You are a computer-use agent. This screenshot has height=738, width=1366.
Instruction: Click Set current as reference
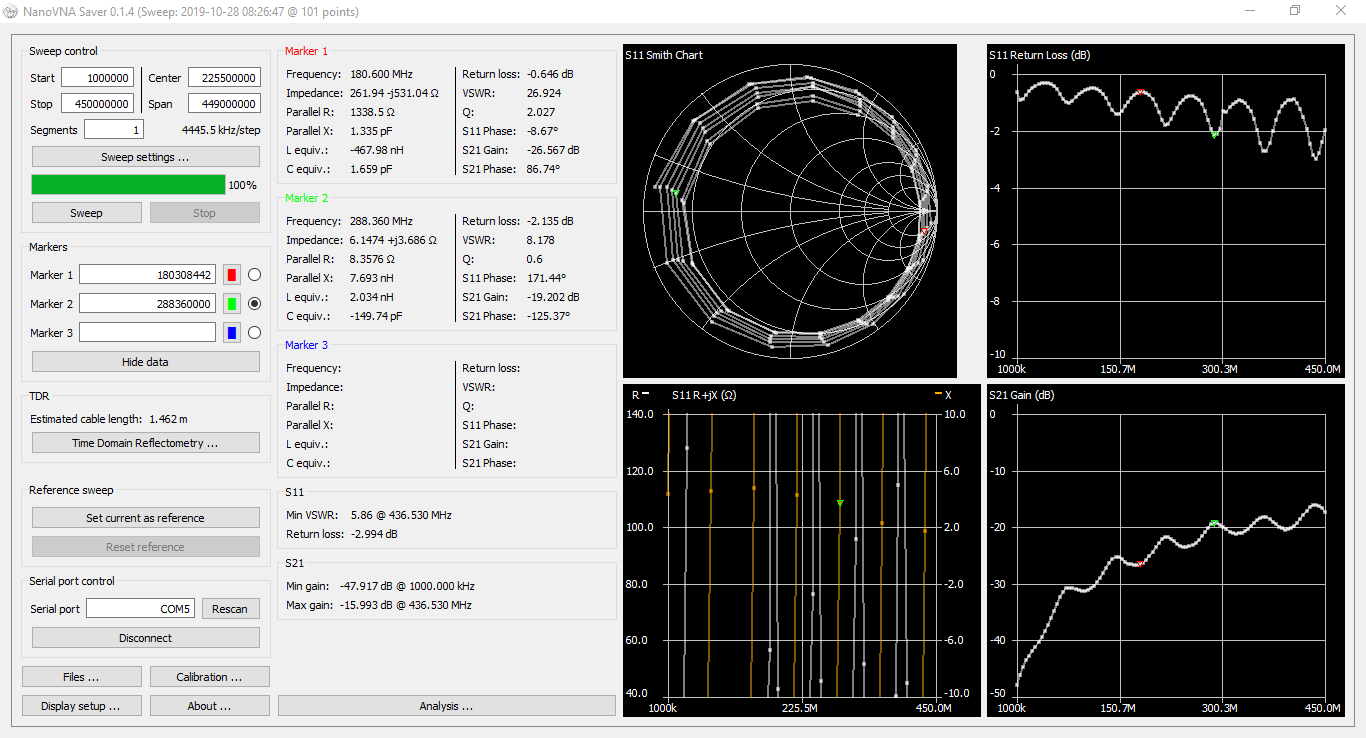tap(145, 518)
